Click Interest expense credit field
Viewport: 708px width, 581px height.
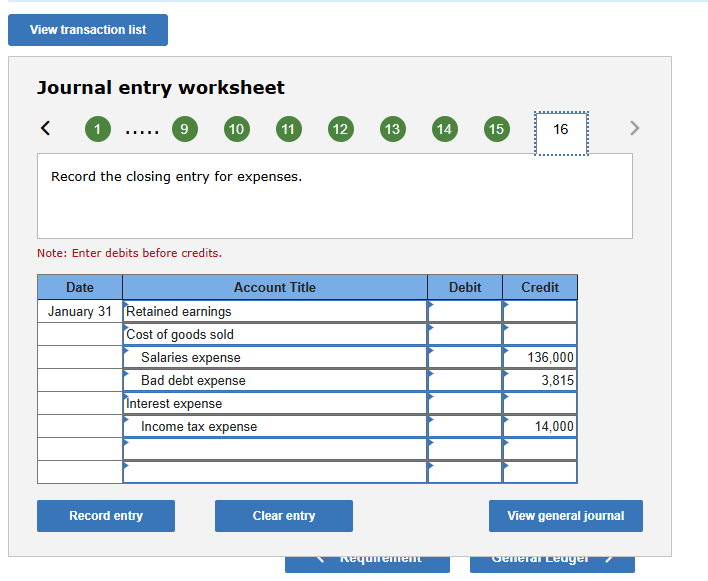click(x=540, y=404)
